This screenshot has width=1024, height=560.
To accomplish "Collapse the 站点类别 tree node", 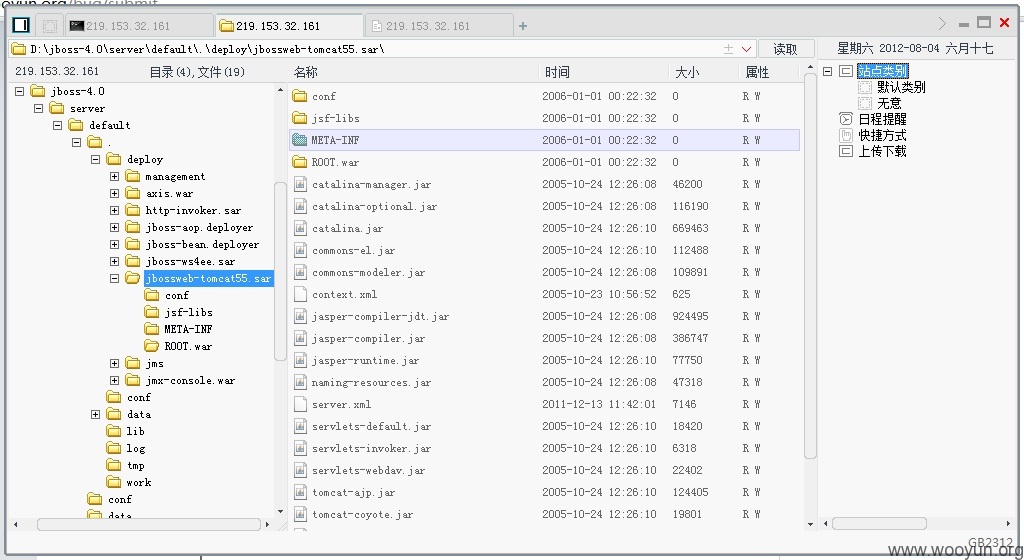I will click(827, 71).
